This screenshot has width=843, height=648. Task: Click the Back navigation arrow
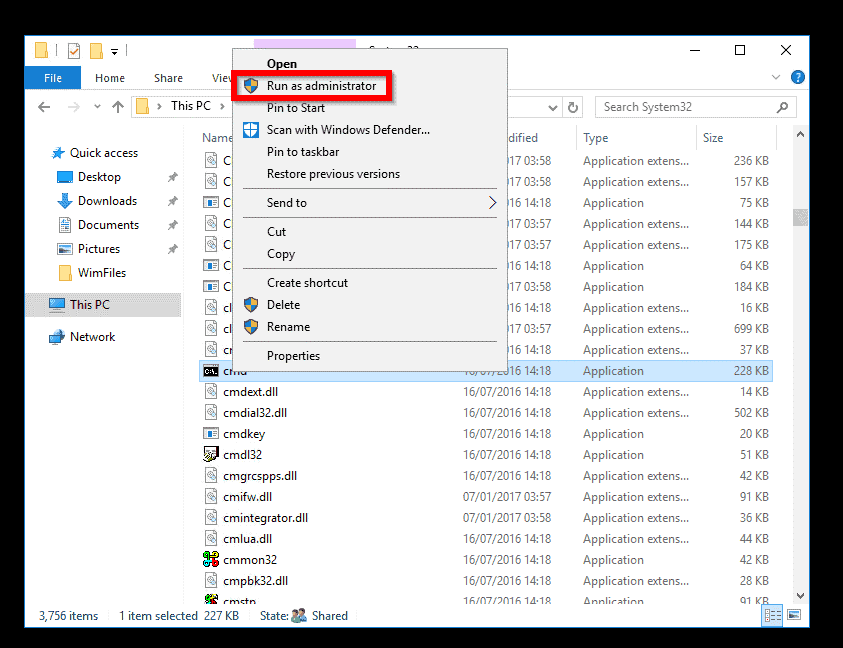click(44, 107)
